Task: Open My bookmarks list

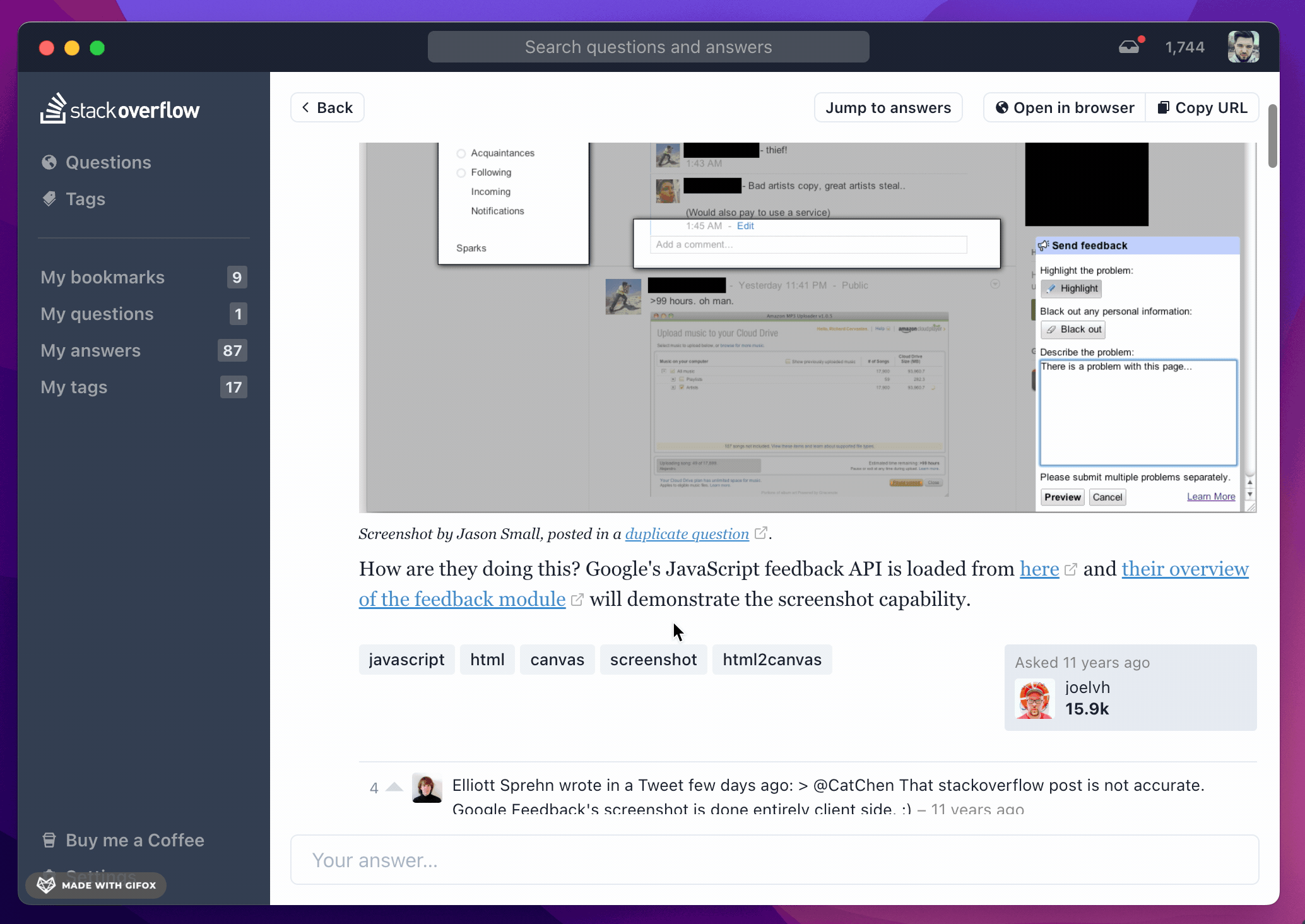Action: 102,277
